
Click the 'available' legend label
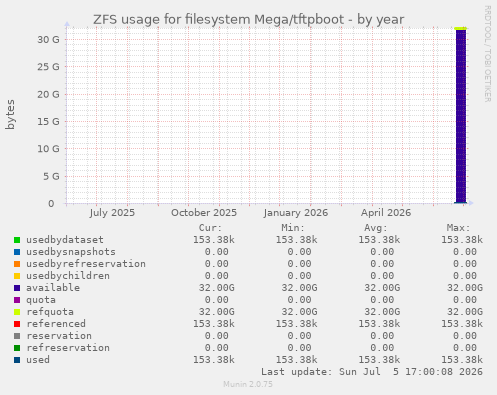[53, 288]
